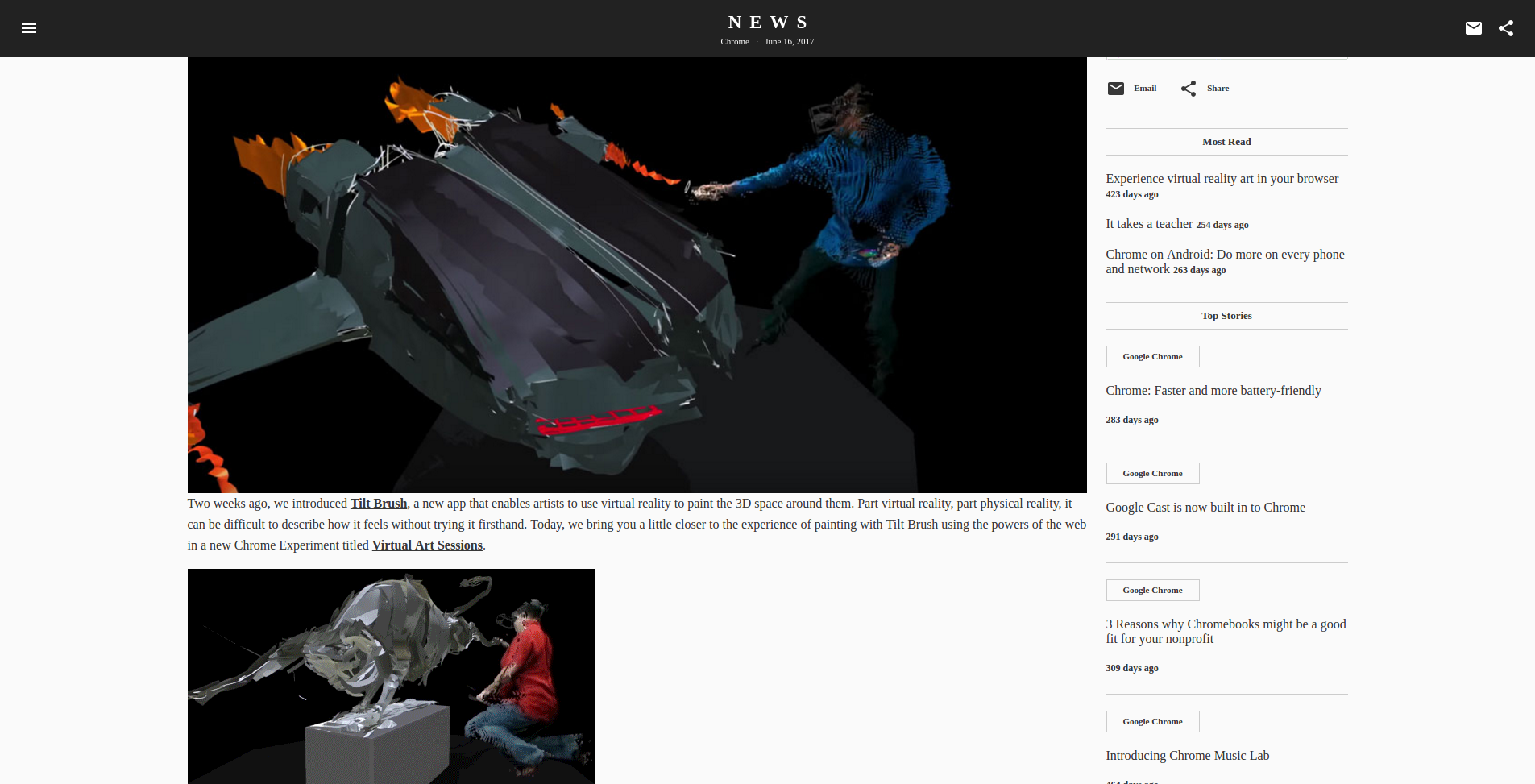Click the '263 days ago' timestamp

pos(1200,271)
